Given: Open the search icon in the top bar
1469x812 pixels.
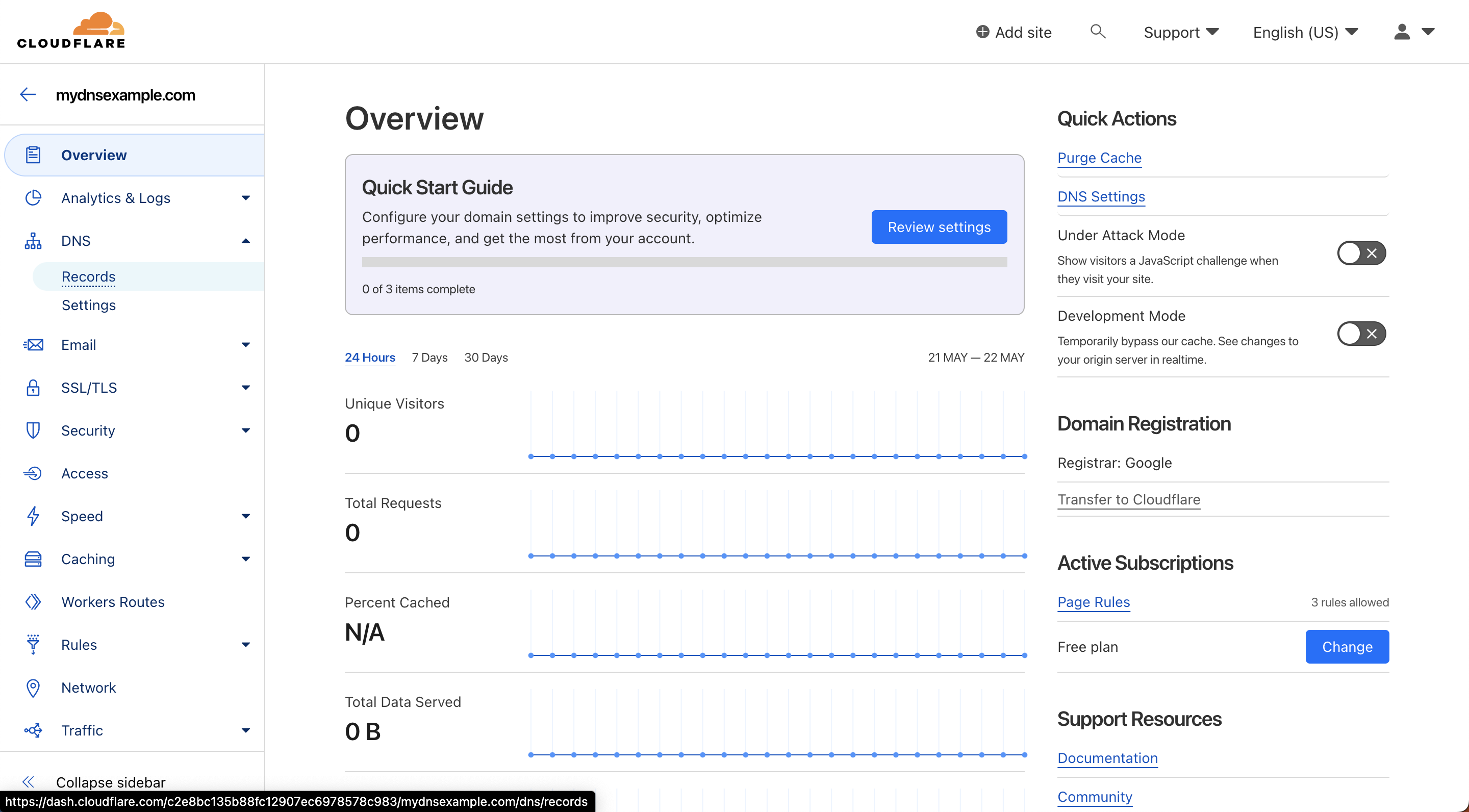Looking at the screenshot, I should (x=1098, y=32).
